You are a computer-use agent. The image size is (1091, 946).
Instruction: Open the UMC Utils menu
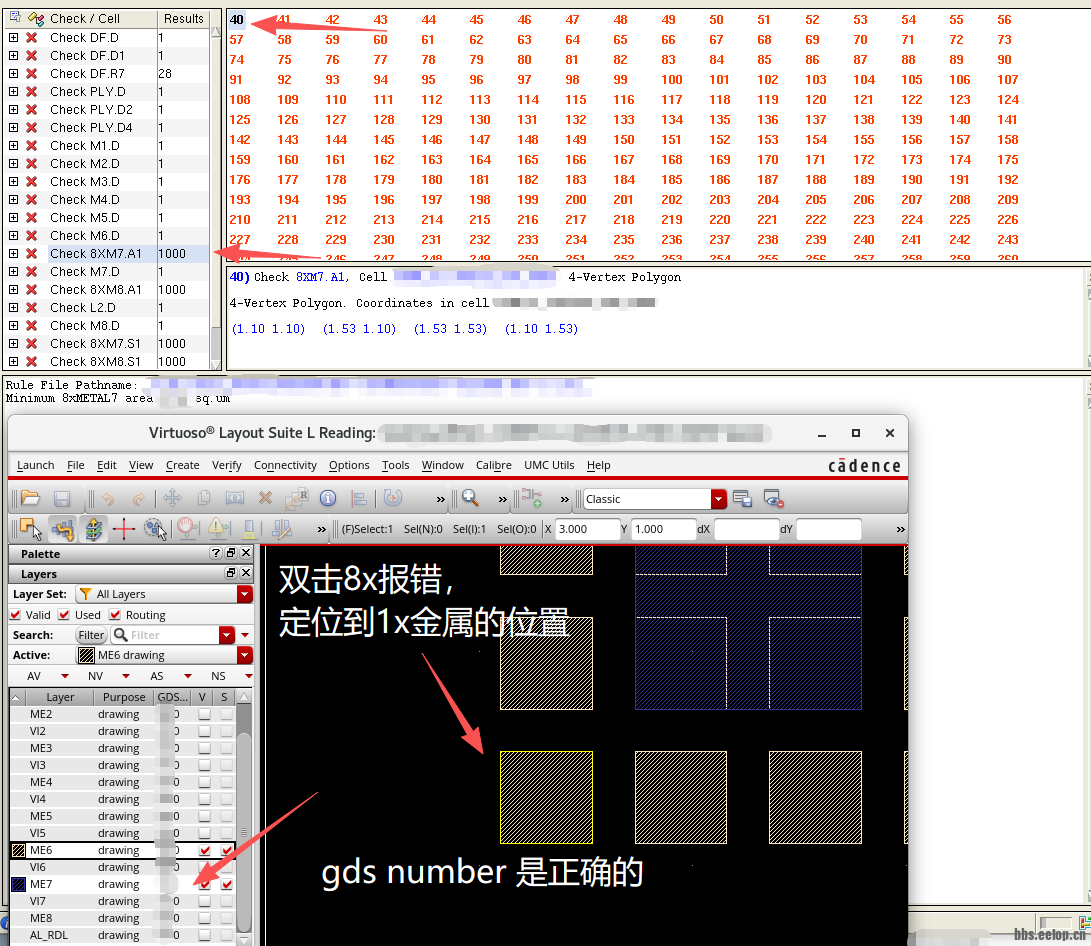[549, 465]
